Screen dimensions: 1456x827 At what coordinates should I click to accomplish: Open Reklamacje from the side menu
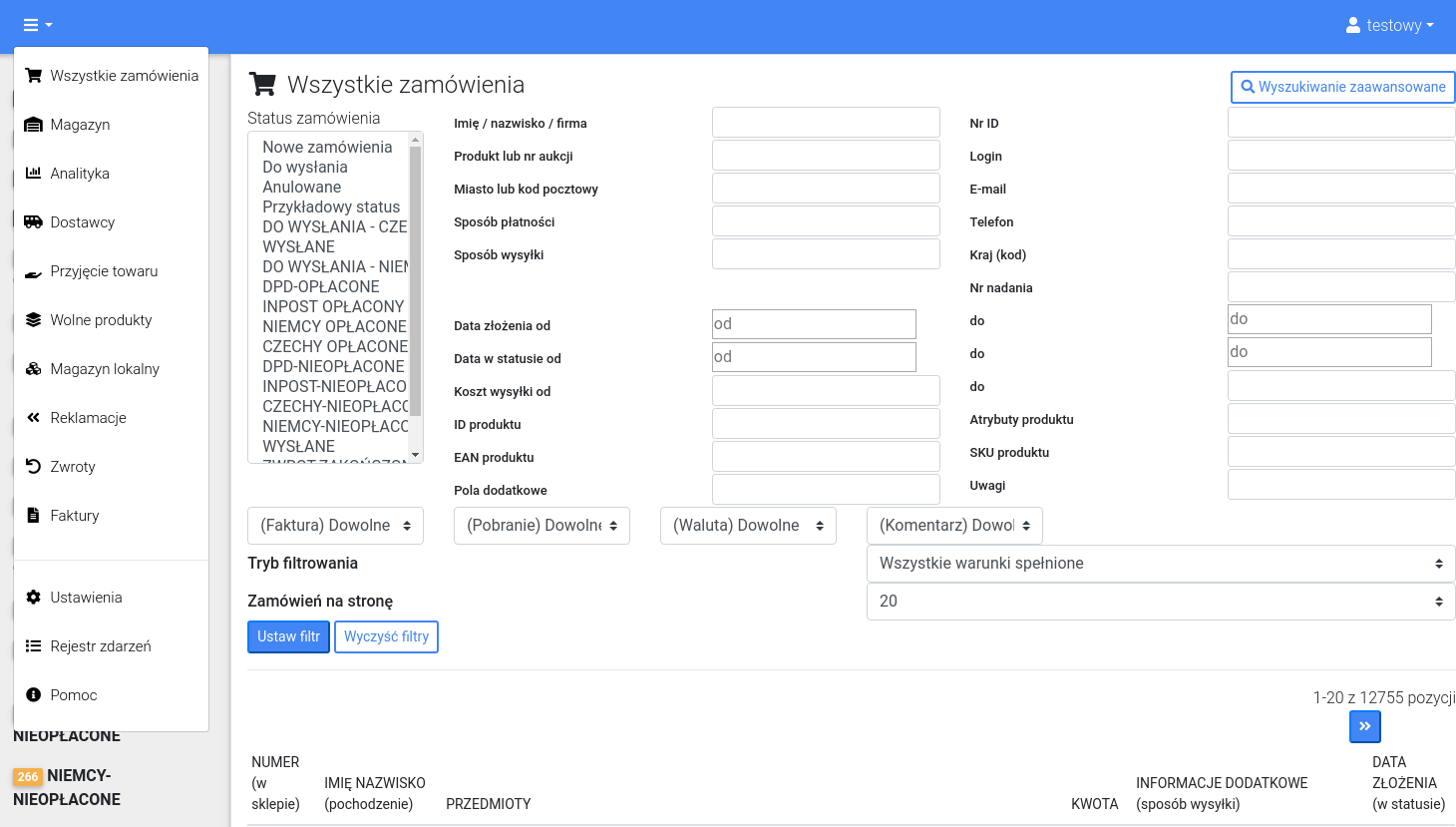tap(88, 418)
